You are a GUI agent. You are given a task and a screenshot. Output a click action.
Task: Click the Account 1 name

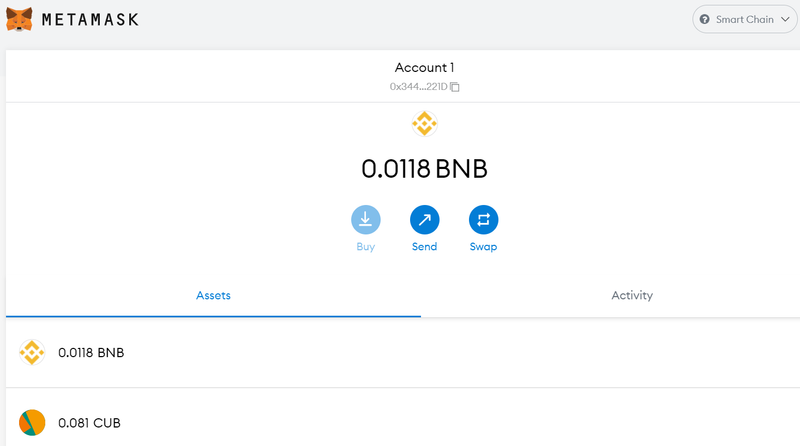(424, 68)
